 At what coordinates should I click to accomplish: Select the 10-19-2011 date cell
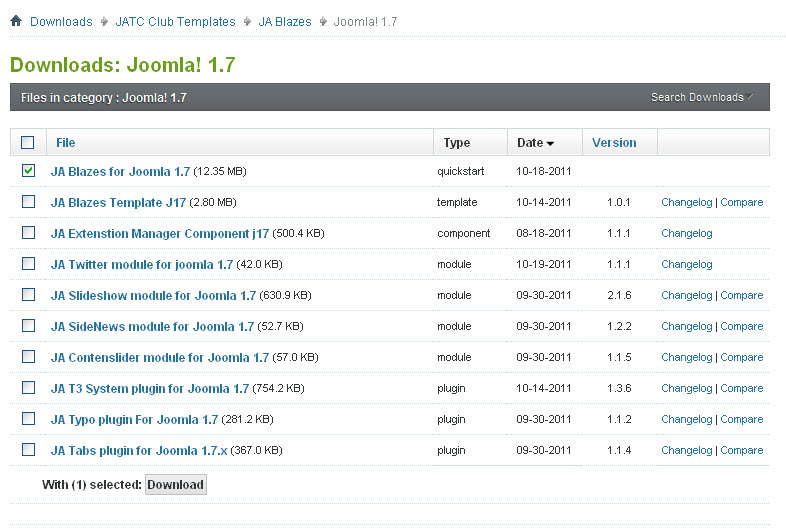pyautogui.click(x=544, y=264)
